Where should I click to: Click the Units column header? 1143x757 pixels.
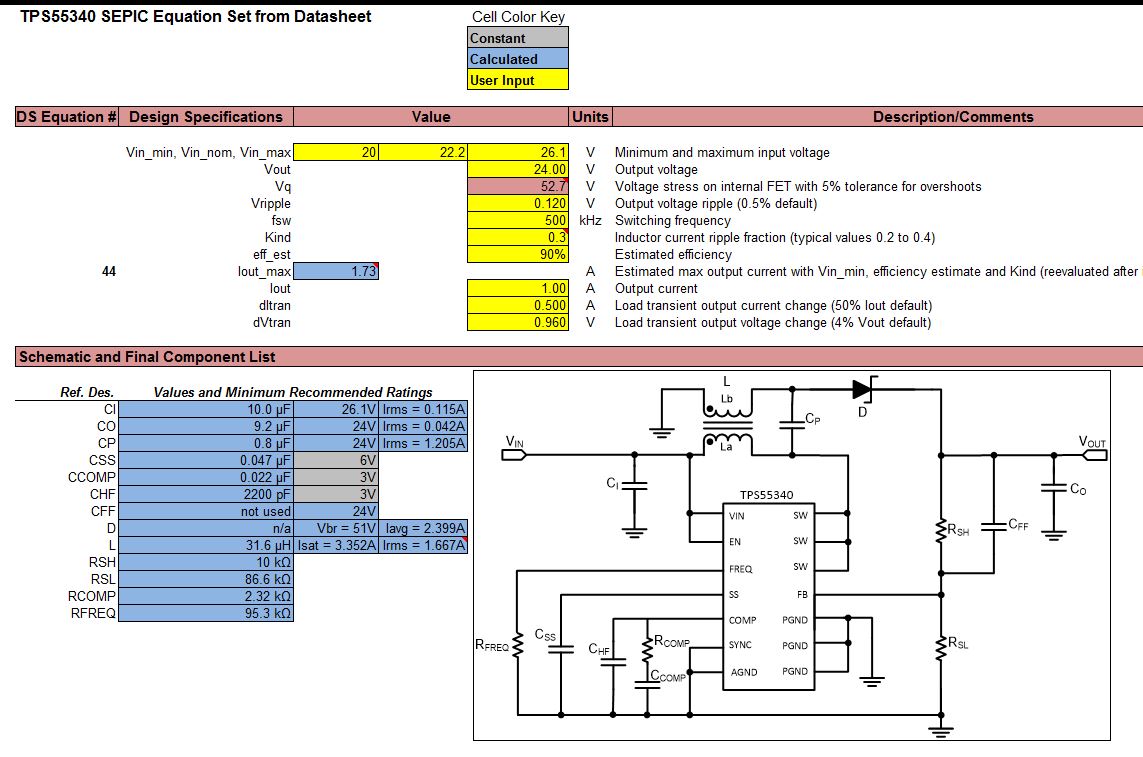click(590, 117)
